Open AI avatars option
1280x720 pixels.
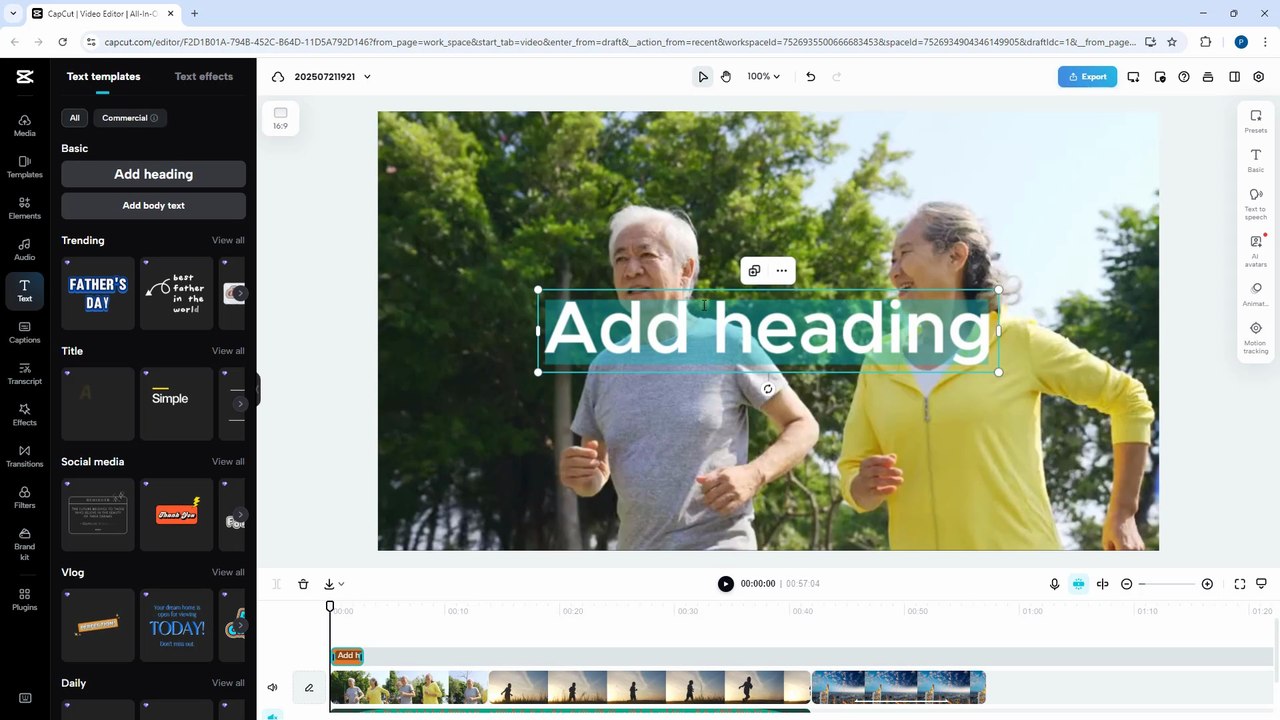pyautogui.click(x=1255, y=250)
